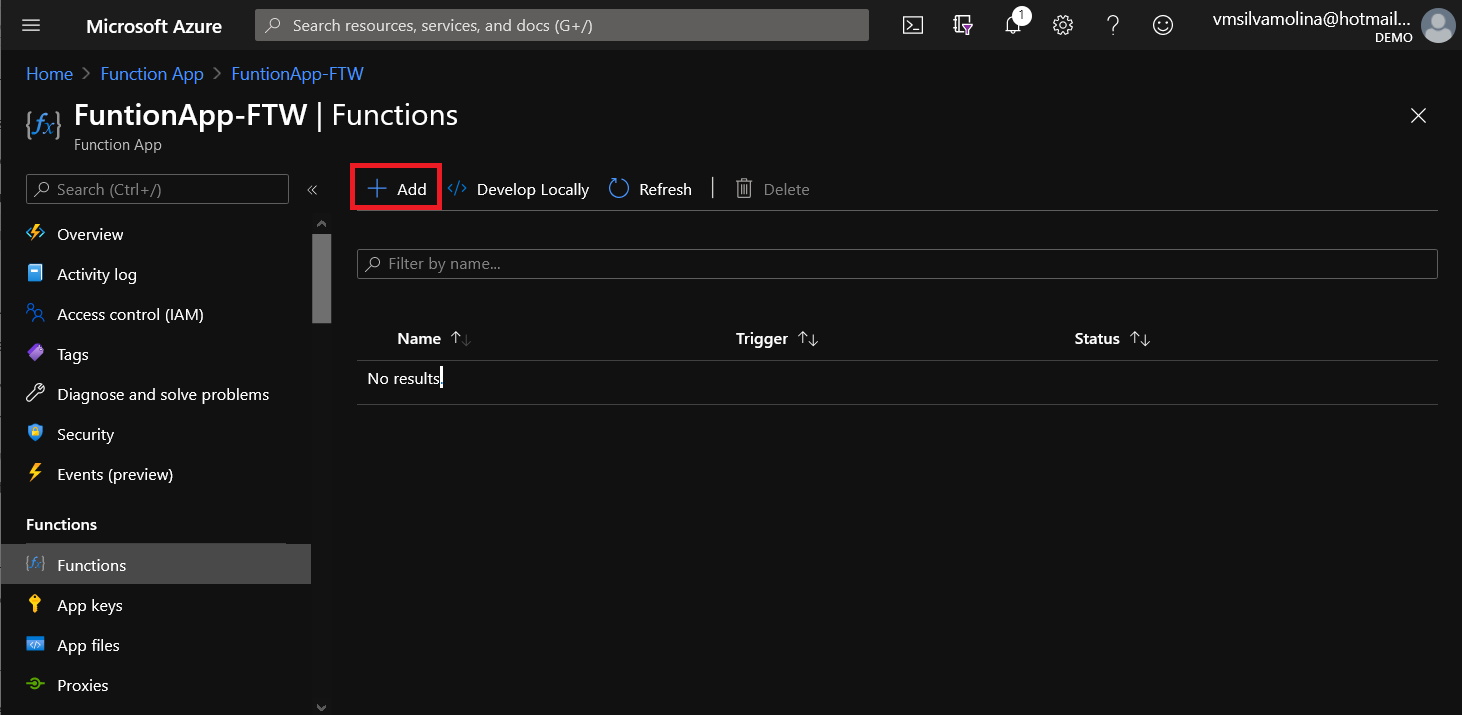1462x715 pixels.
Task: Sort the table by Trigger arrows
Action: (x=808, y=339)
